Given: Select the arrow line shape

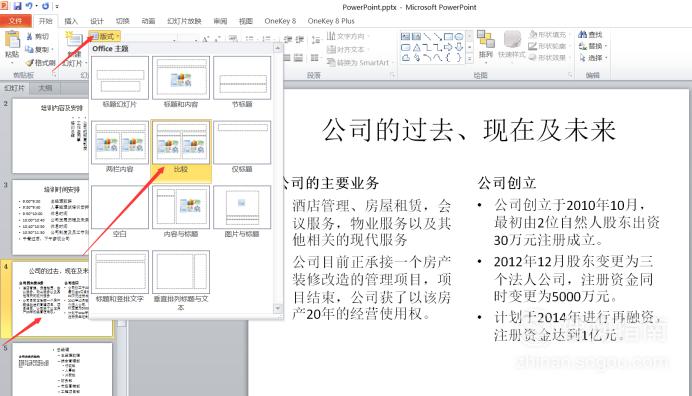Looking at the screenshot, I should (437, 37).
